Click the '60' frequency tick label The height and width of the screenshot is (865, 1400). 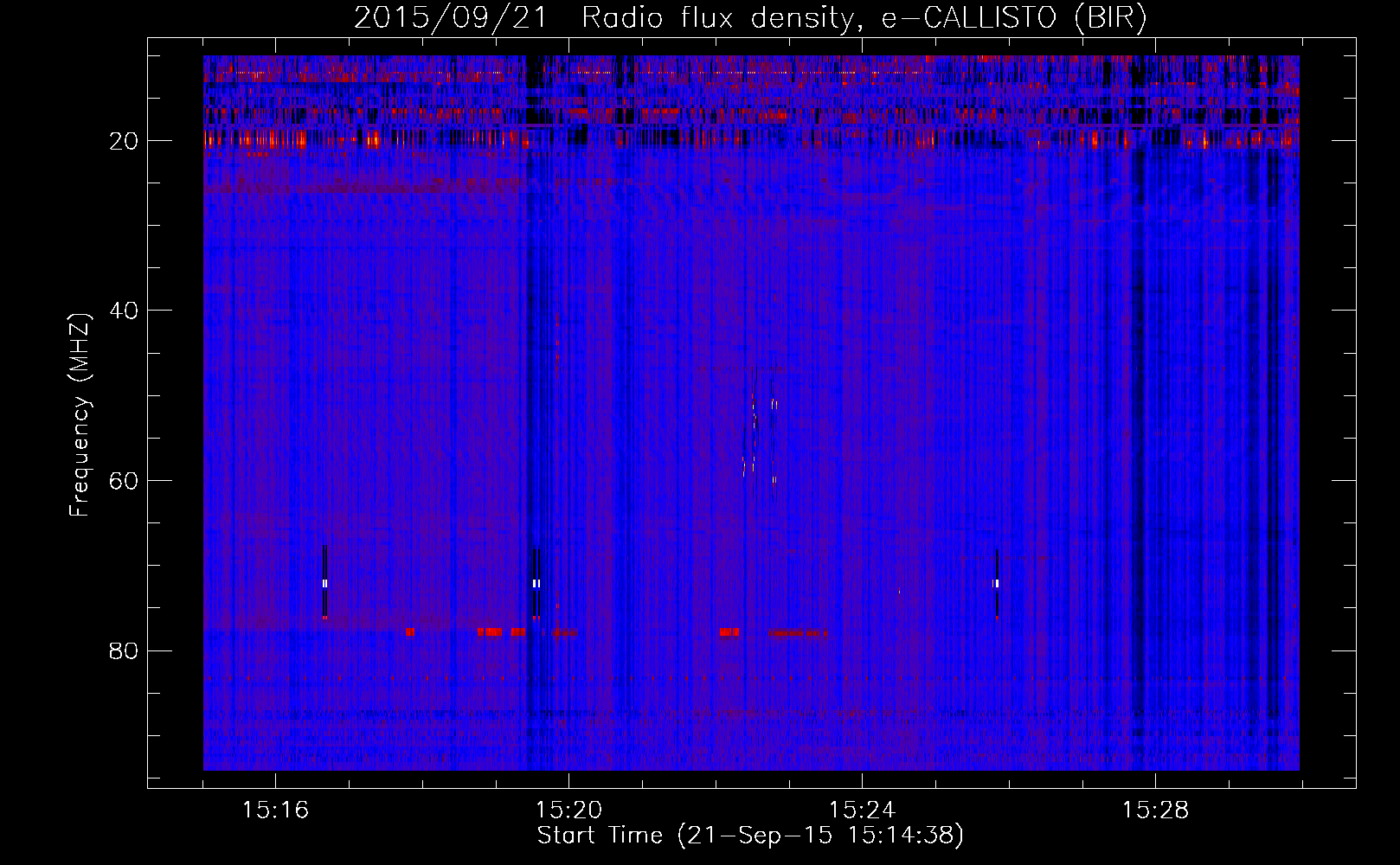click(x=125, y=481)
